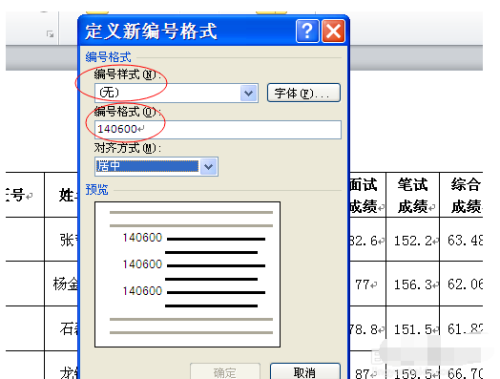This screenshot has height=379, width=500.
Task: Click the 取消 button
Action: pos(305,371)
